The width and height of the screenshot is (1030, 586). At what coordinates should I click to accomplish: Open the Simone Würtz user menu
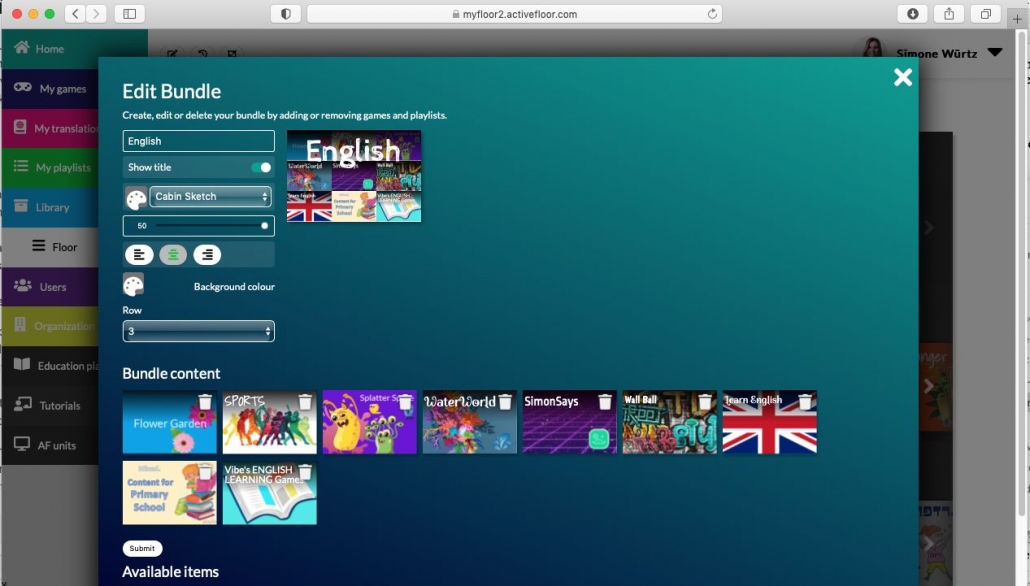click(x=994, y=53)
